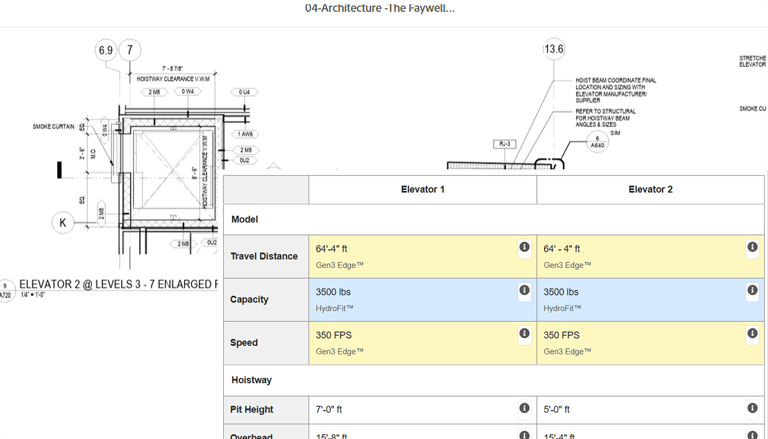The image size is (768, 439).
Task: Click the RJ-3 tag on the section drawing
Action: pos(504,144)
